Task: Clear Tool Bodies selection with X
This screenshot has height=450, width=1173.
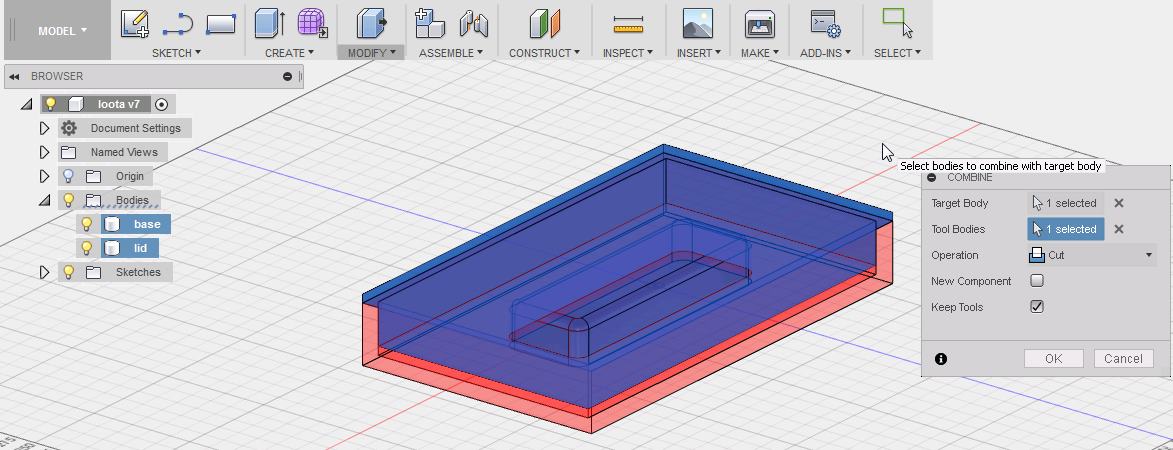Action: point(1118,229)
